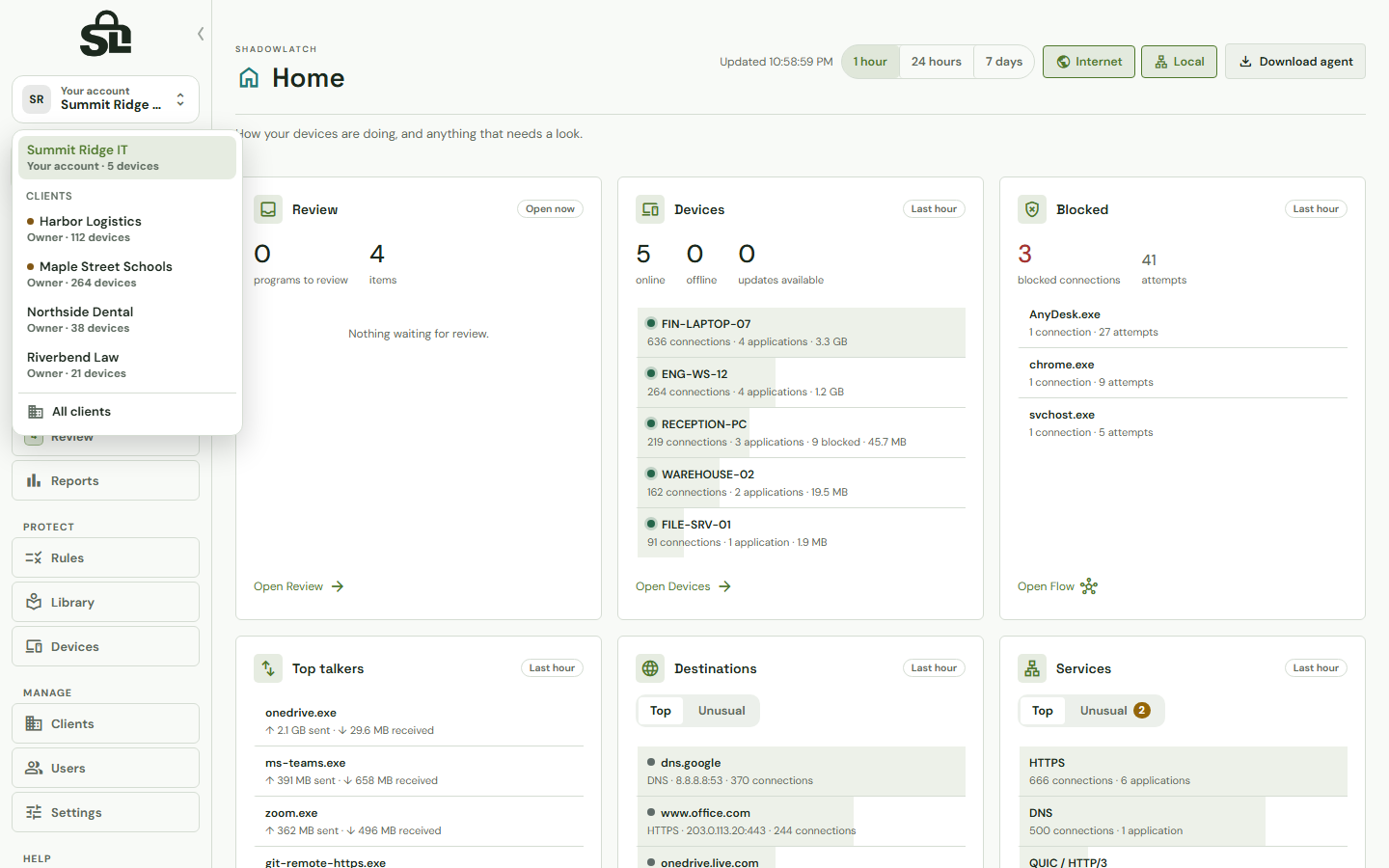This screenshot has width=1389, height=868.
Task: Toggle the Local filter
Action: click(1179, 62)
